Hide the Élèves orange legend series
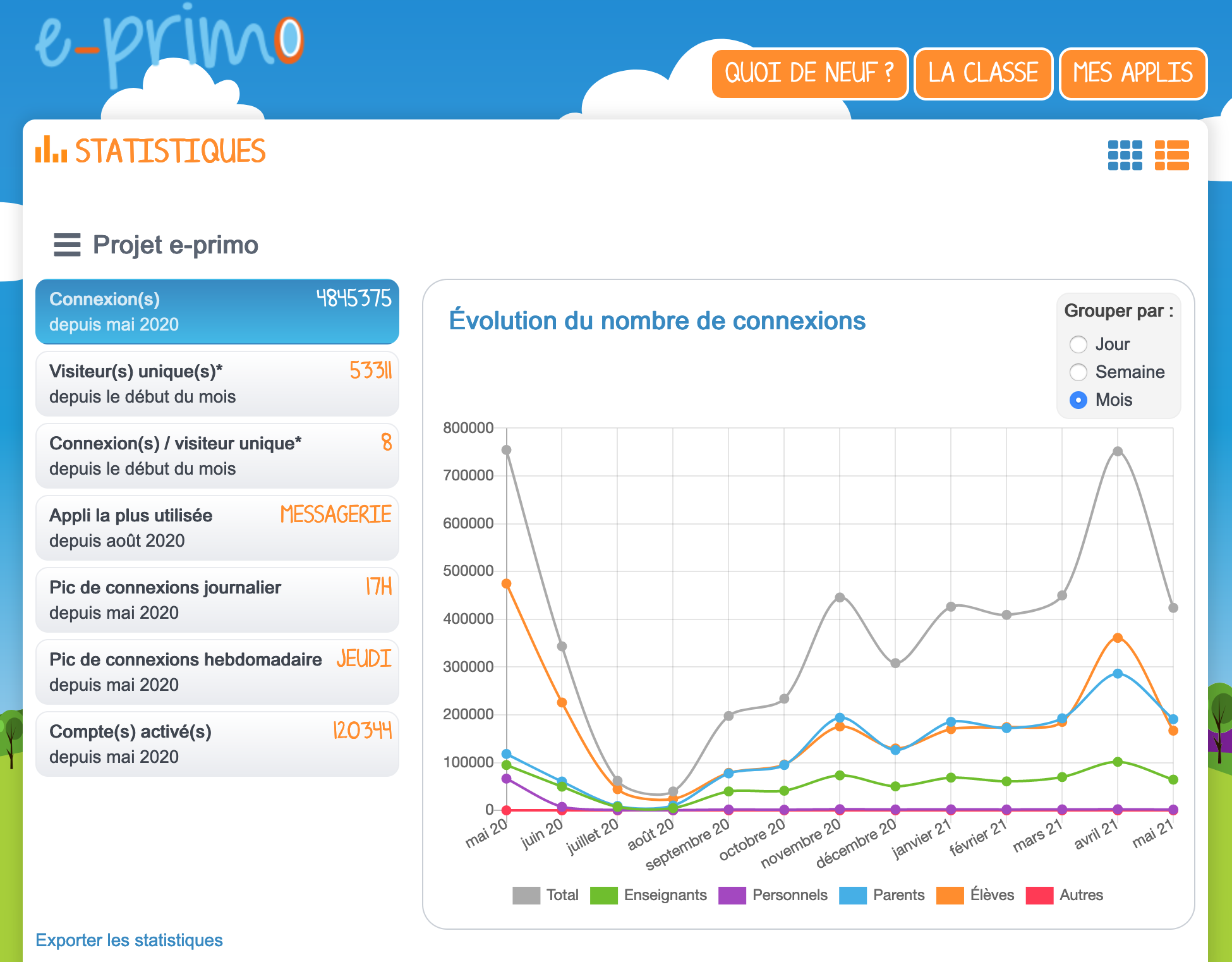 950,895
